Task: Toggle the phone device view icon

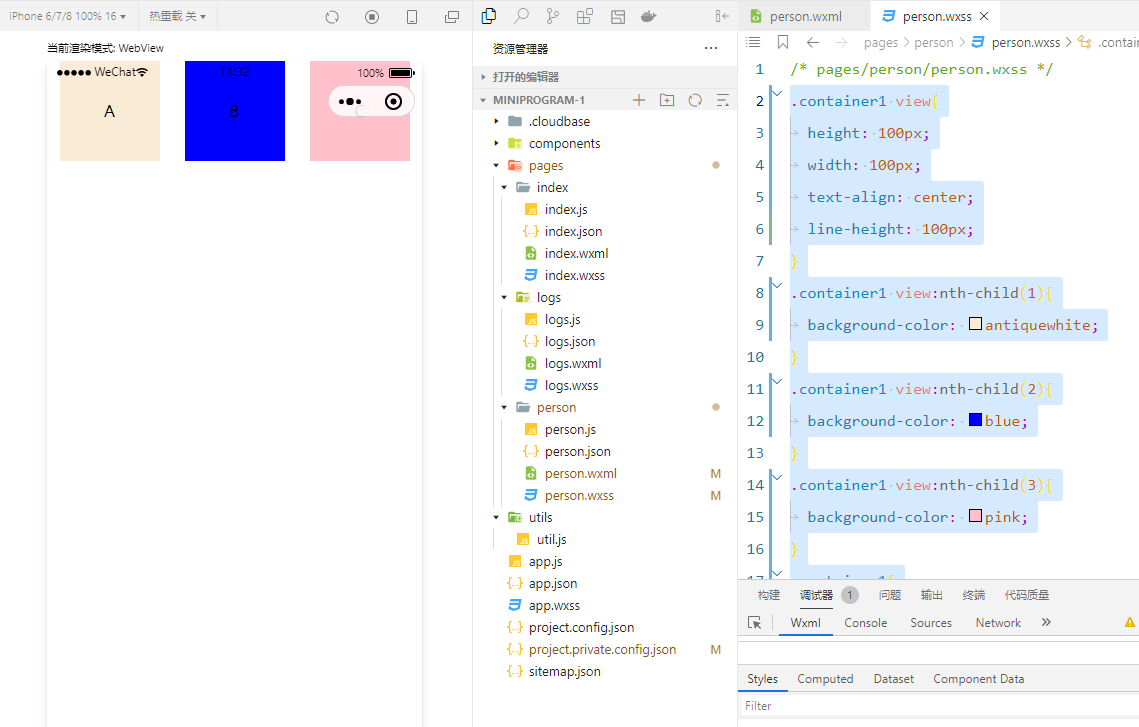Action: pos(412,17)
